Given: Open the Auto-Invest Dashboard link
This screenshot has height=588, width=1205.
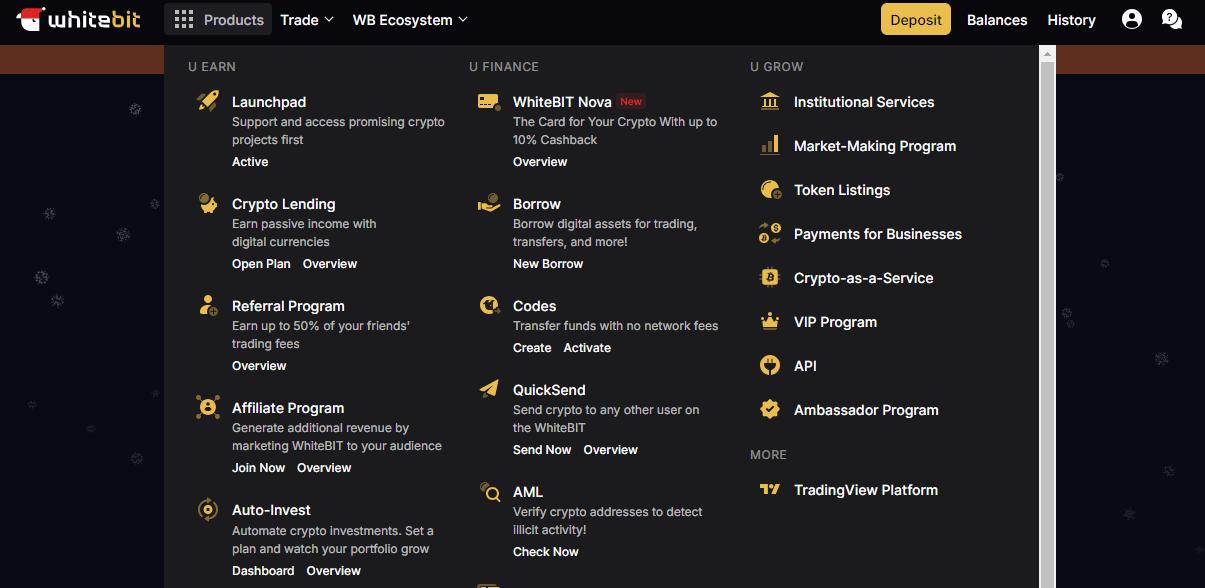Looking at the screenshot, I should click(x=263, y=571).
